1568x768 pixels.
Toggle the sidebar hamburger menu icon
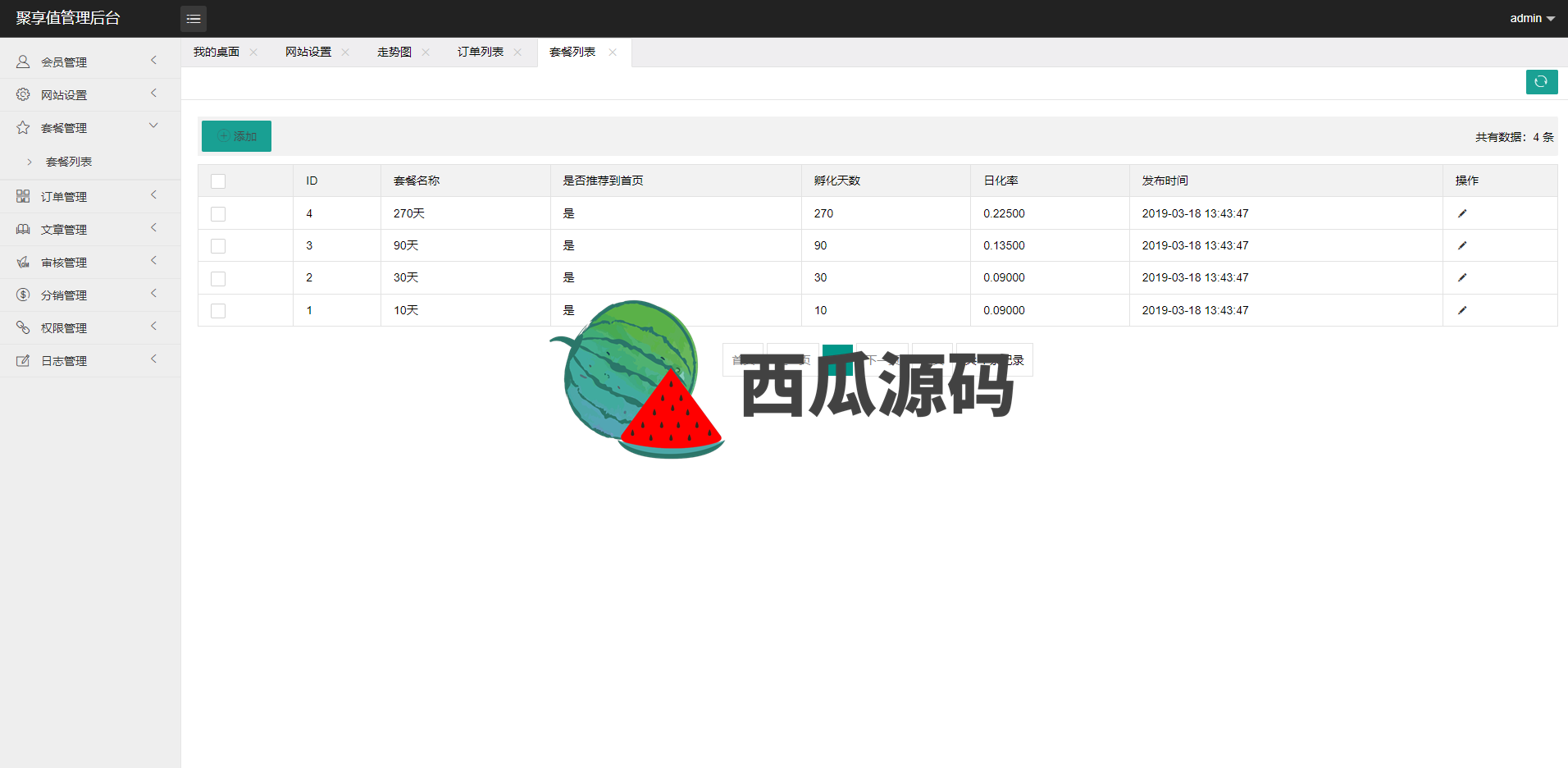[x=194, y=18]
